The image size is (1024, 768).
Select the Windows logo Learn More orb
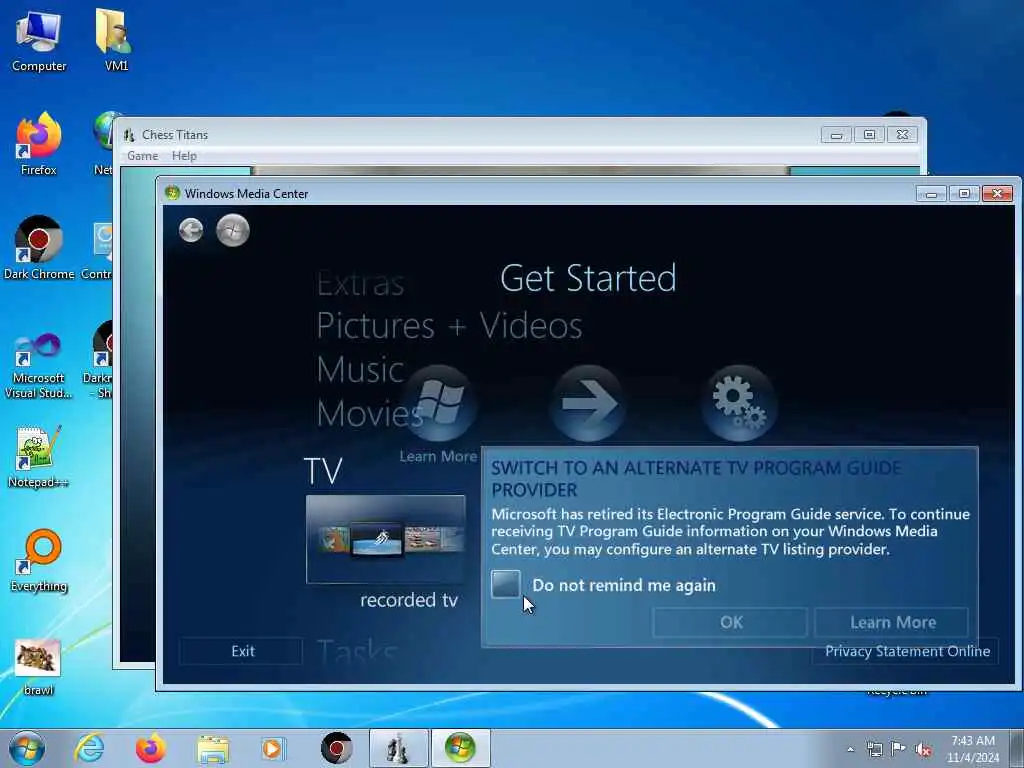tap(439, 403)
